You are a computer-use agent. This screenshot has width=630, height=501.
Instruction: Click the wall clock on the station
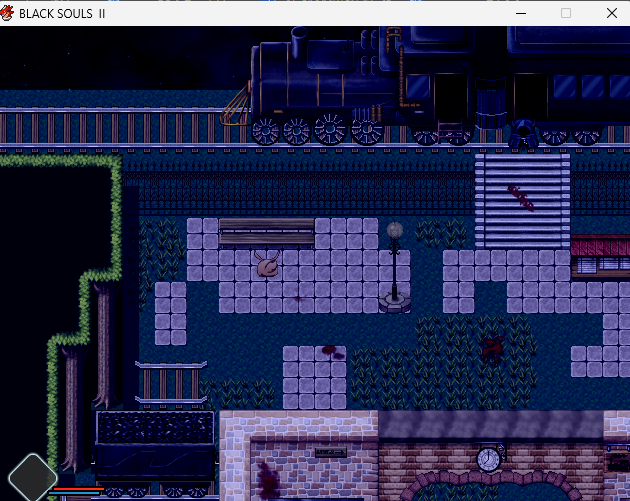click(x=488, y=458)
